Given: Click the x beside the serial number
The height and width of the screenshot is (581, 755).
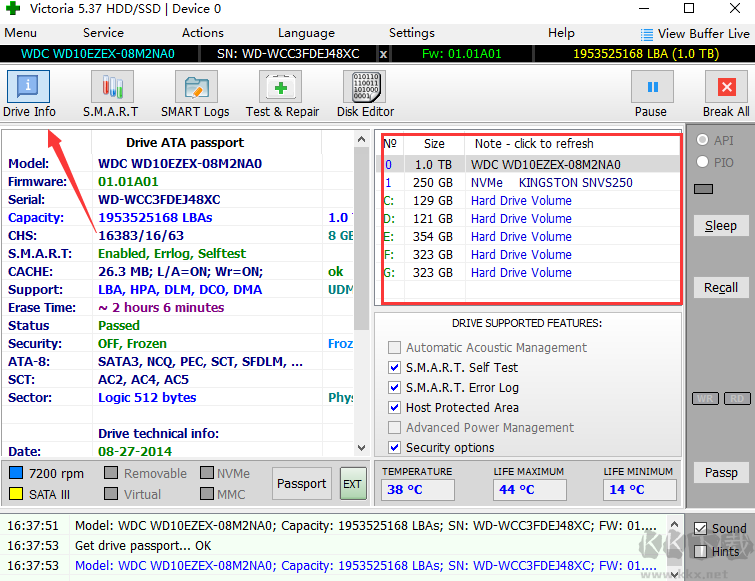Looking at the screenshot, I should (x=384, y=53).
